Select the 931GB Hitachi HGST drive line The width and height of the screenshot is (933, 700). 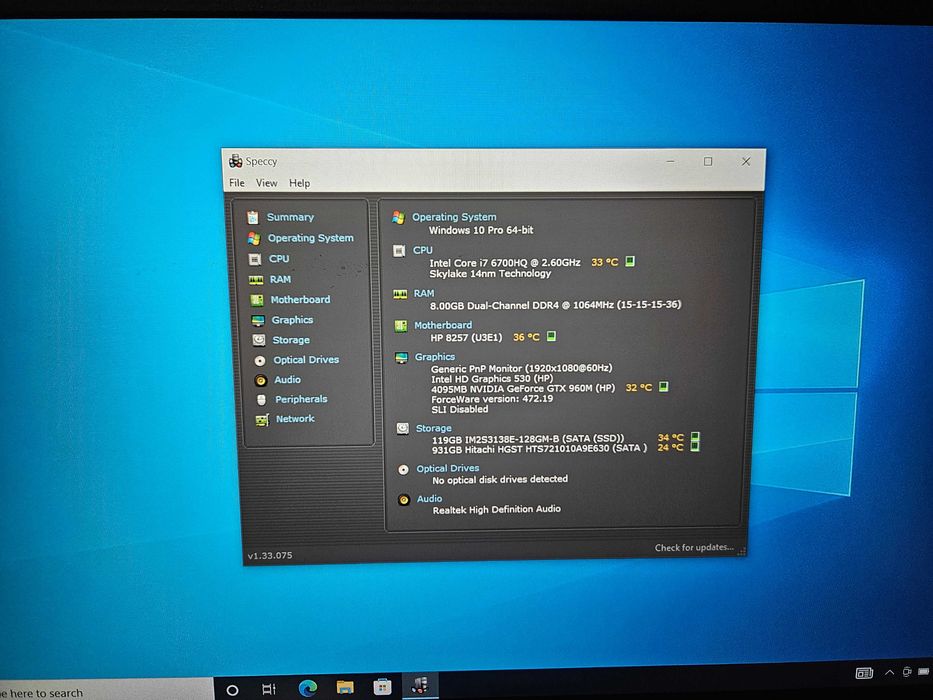point(539,449)
